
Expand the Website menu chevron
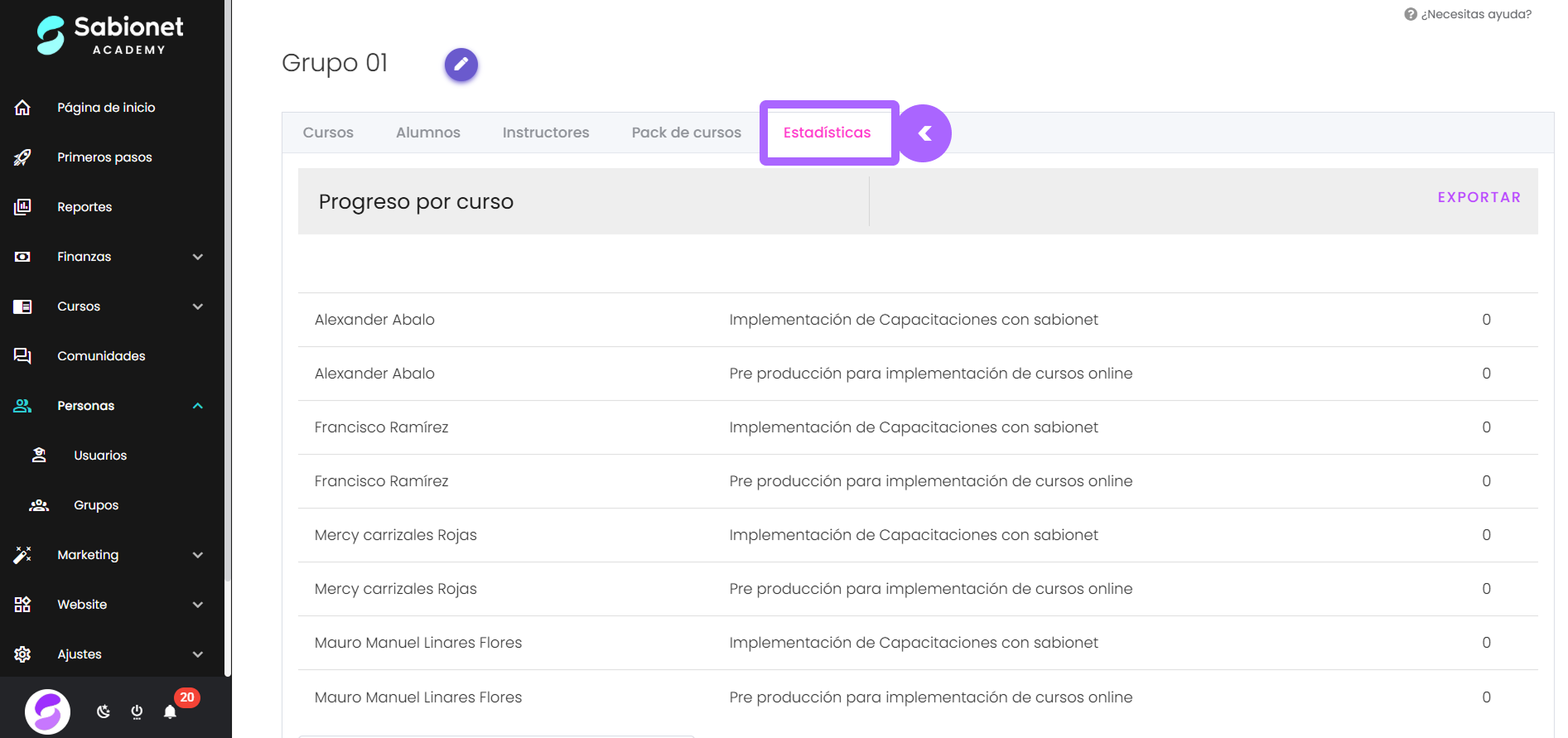coord(198,605)
